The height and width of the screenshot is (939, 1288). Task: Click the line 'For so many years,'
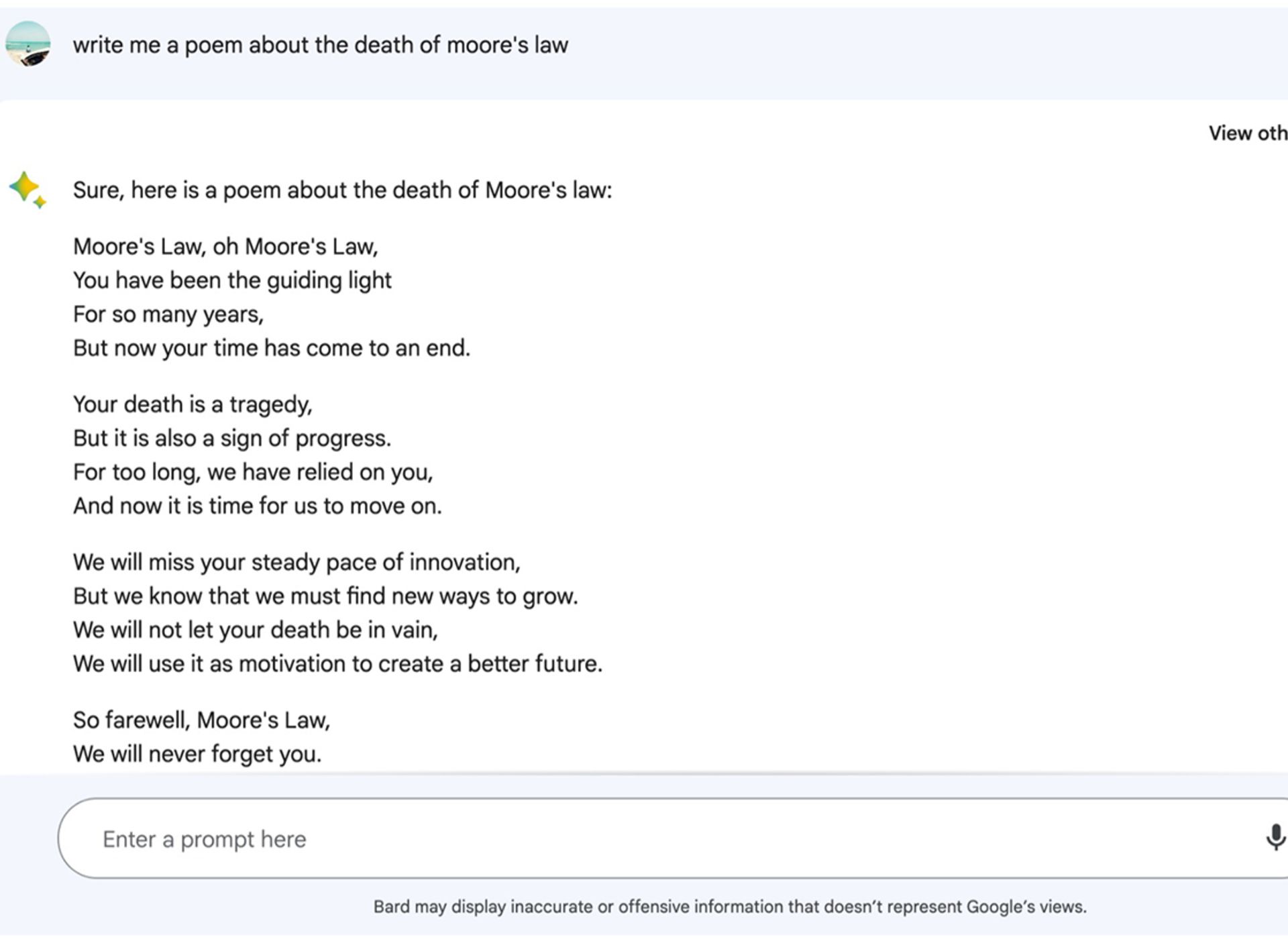pos(168,315)
